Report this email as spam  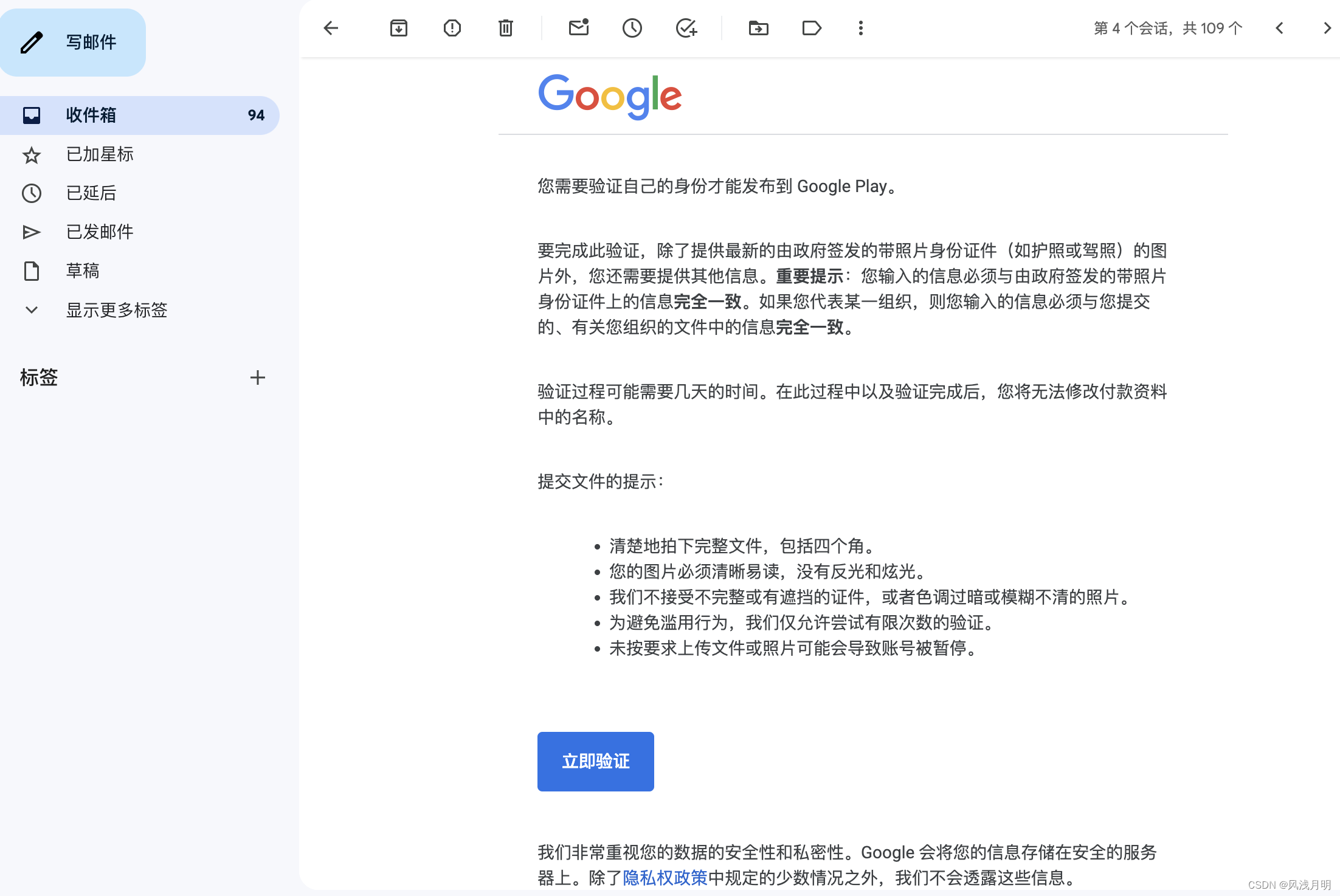452,28
